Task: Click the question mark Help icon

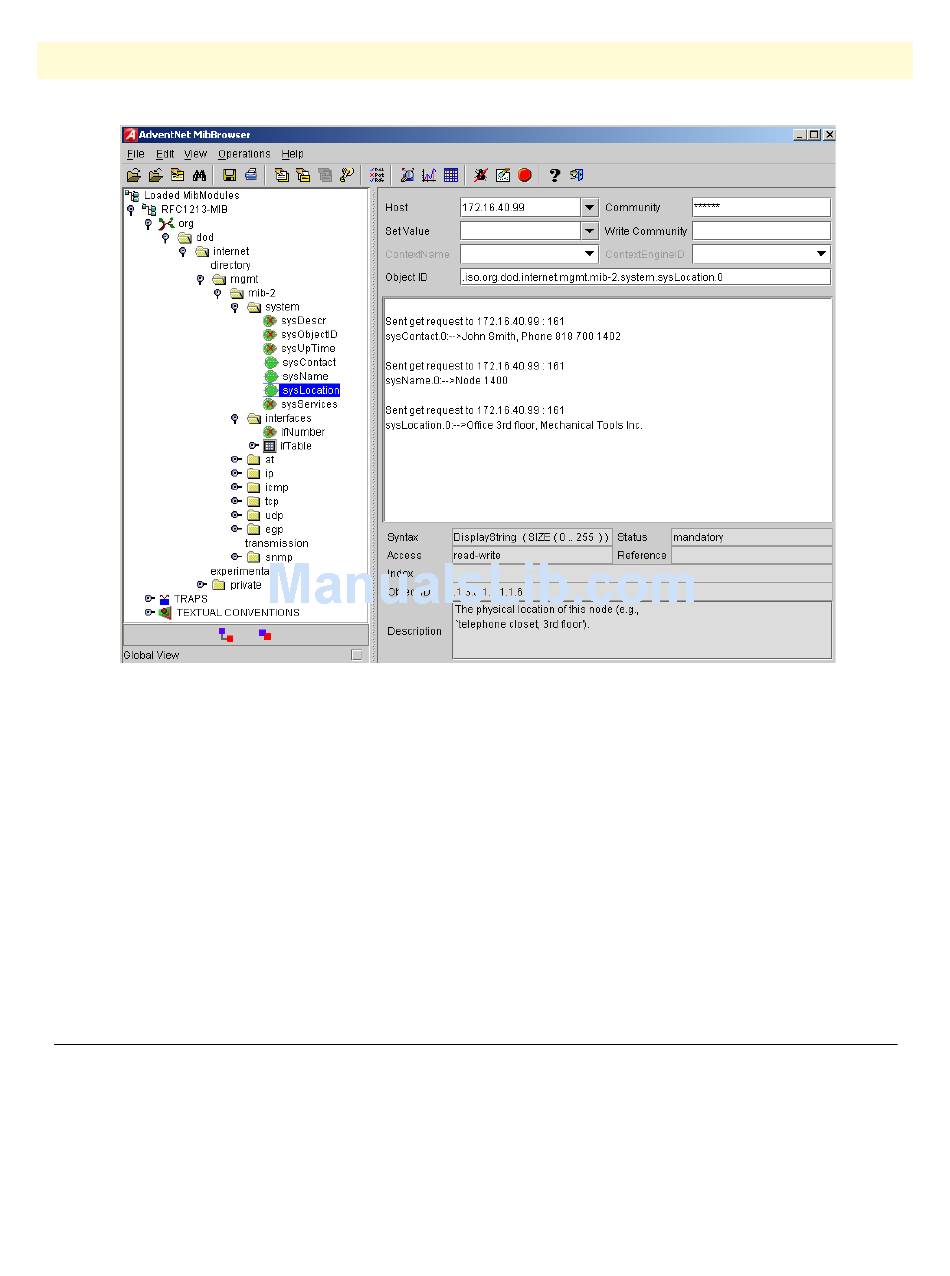Action: click(x=555, y=175)
